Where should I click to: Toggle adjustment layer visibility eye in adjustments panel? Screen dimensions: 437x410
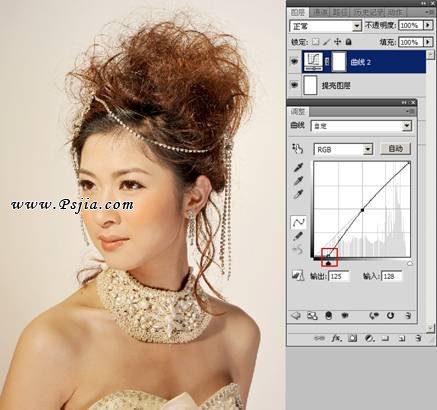tap(345, 315)
